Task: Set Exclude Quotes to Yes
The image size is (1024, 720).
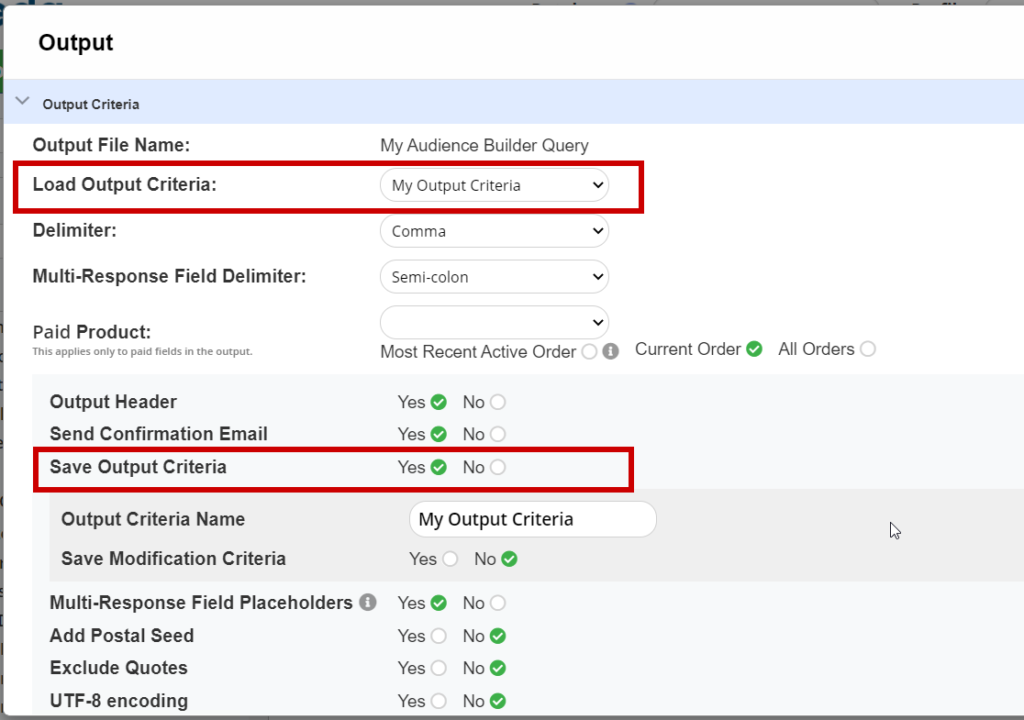Action: click(x=438, y=668)
